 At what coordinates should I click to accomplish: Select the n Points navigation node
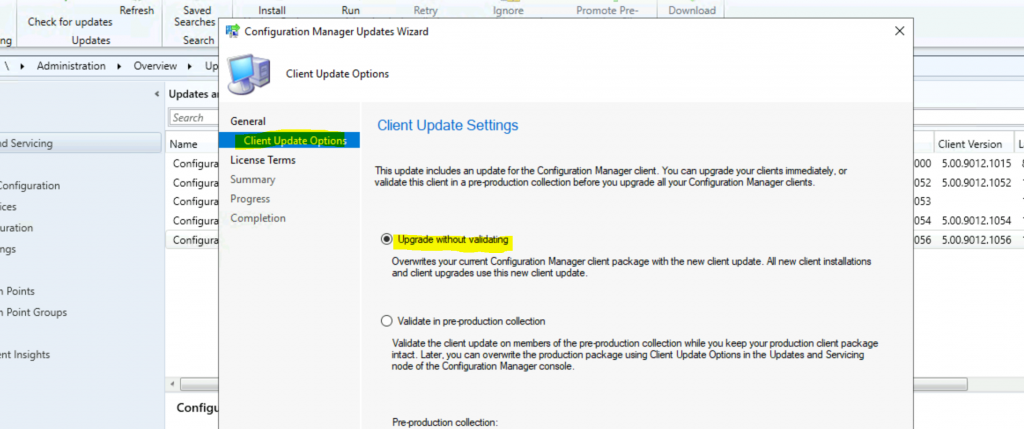18,291
